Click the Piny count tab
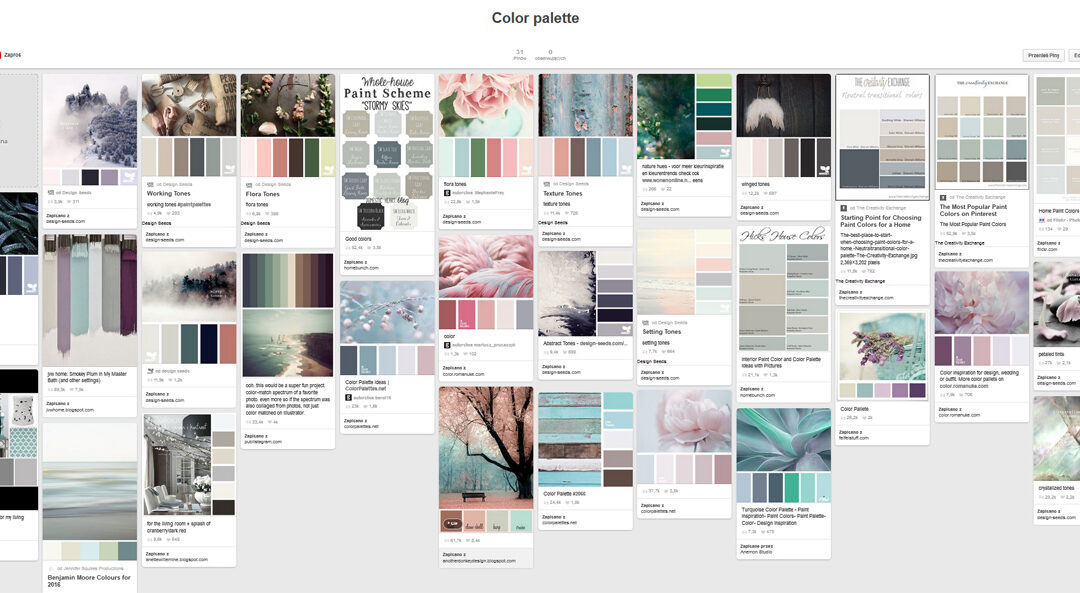1080x593 pixels. coord(519,55)
